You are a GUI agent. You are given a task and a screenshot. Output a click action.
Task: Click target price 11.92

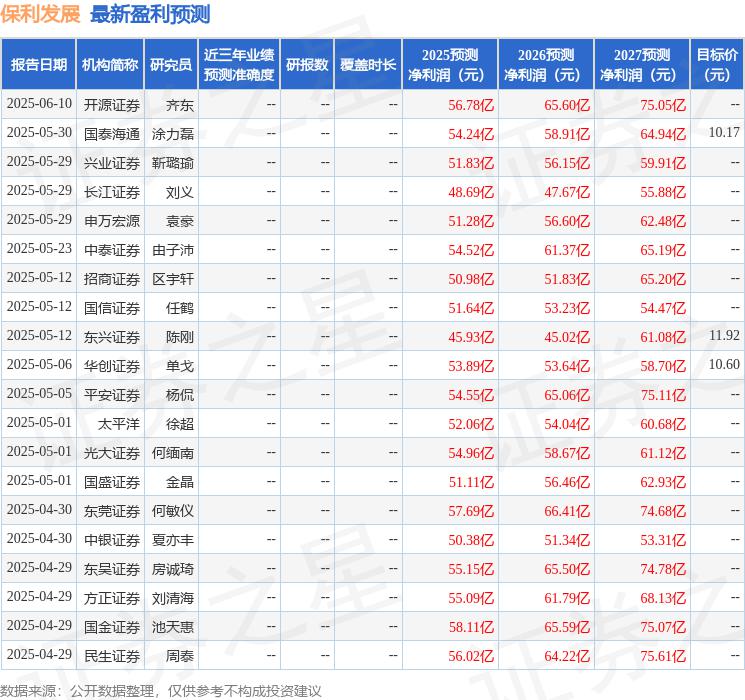[724, 336]
